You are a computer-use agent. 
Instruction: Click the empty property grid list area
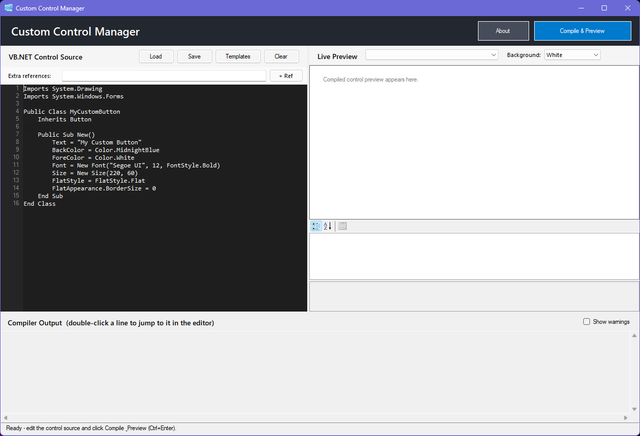click(474, 256)
